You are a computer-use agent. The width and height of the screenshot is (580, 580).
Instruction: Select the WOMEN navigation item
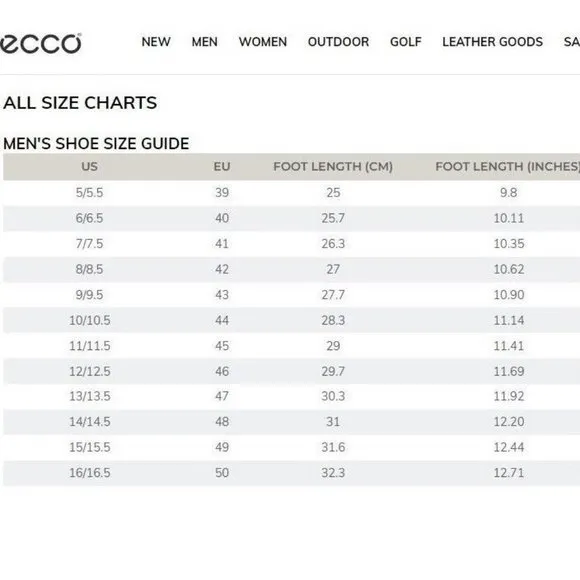263,42
